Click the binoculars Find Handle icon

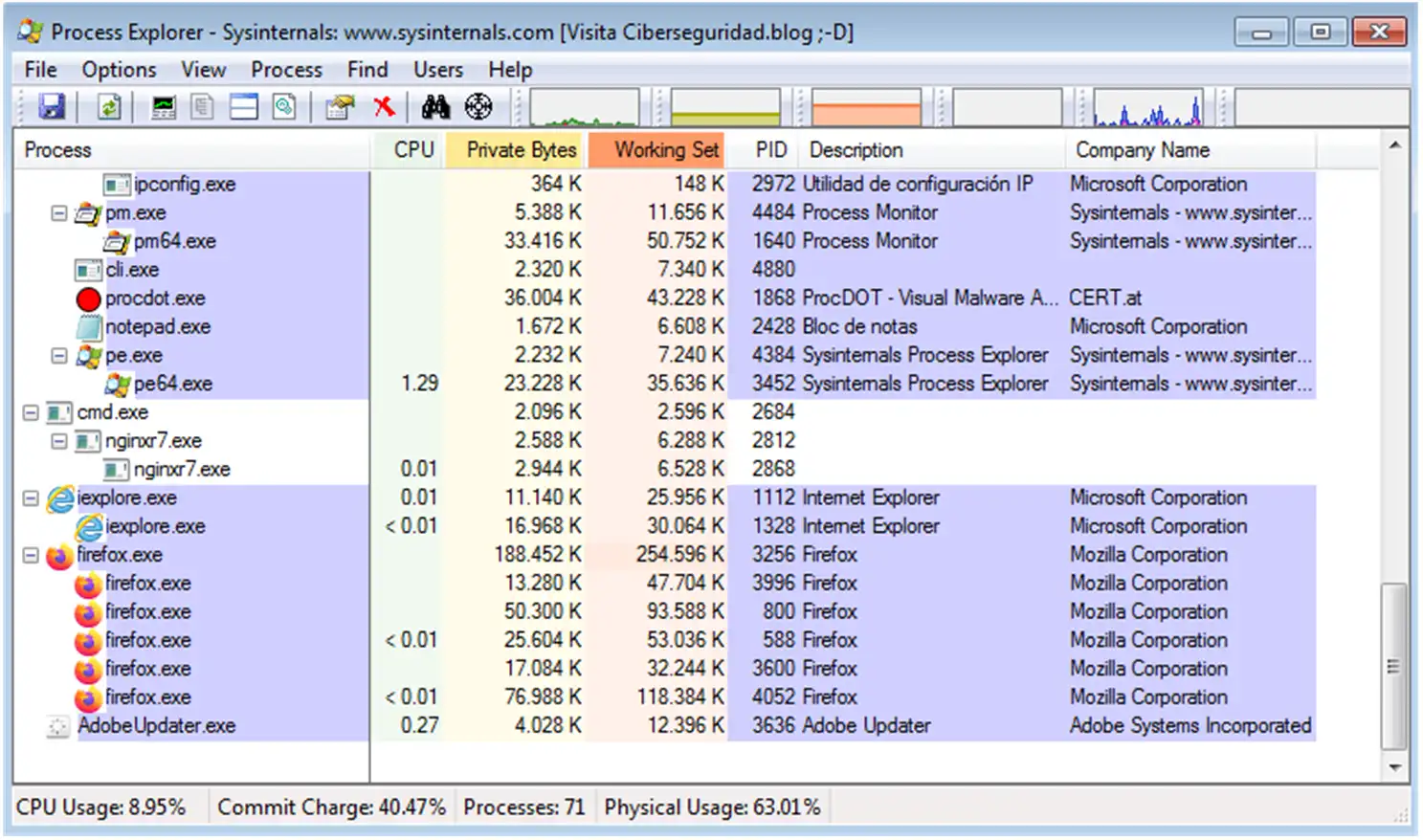pyautogui.click(x=435, y=106)
